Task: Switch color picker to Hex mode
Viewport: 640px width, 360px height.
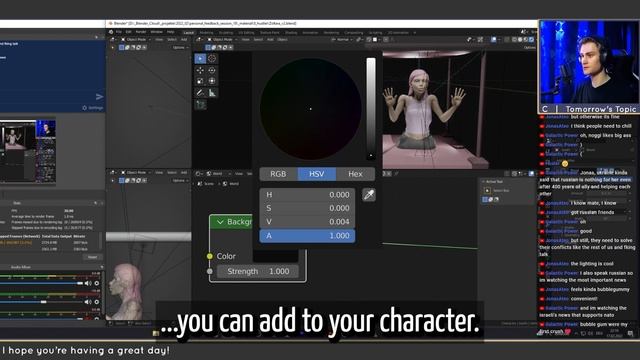Action: [355, 174]
